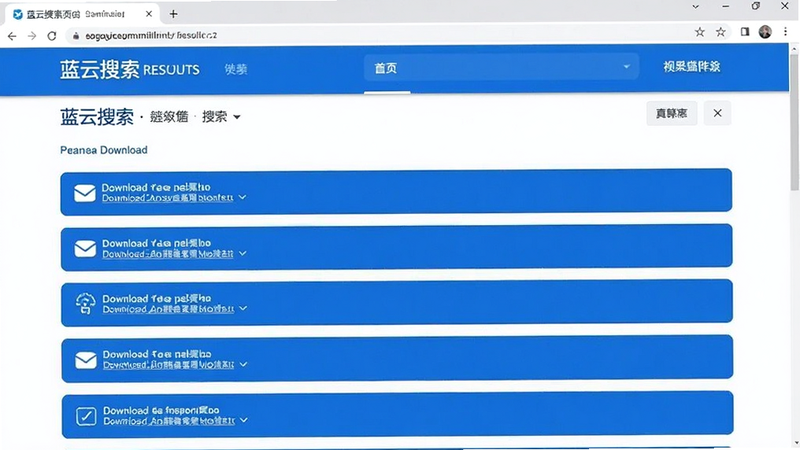Viewport: 800px width, 450px height.
Task: Click the vertical scrollbar thumb
Action: (794, 121)
